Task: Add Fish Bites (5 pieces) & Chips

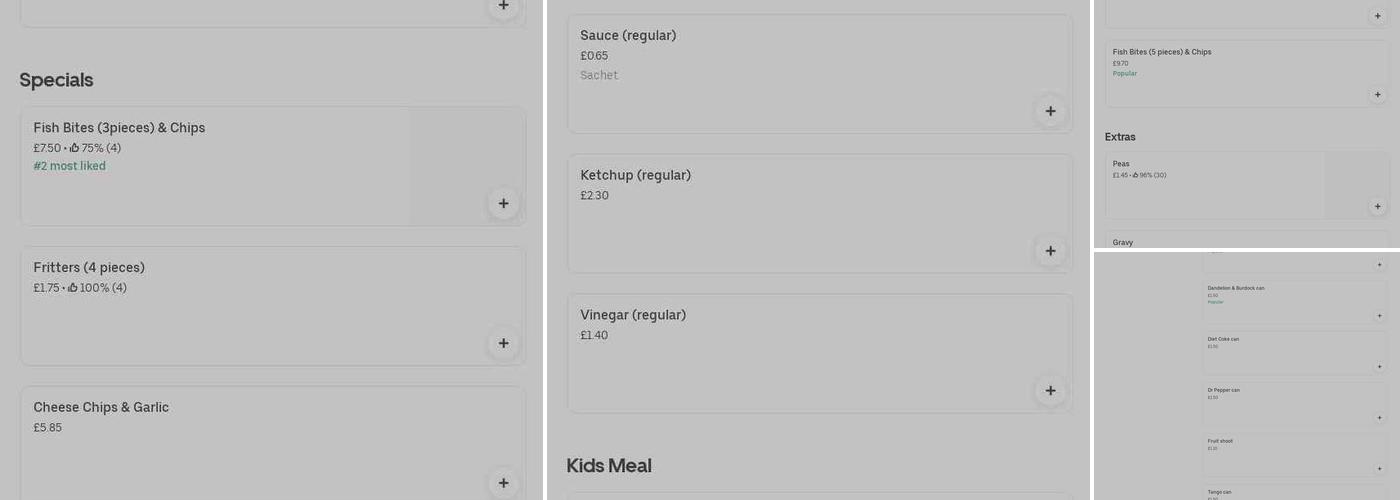Action: (1377, 95)
